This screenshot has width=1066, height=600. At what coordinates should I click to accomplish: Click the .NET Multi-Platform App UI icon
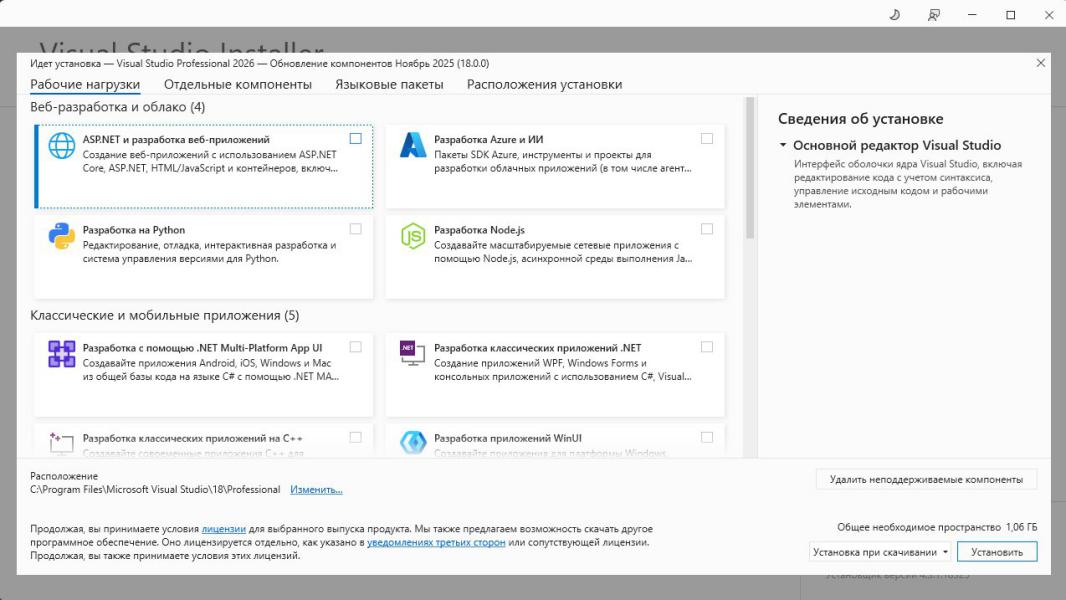pos(62,354)
